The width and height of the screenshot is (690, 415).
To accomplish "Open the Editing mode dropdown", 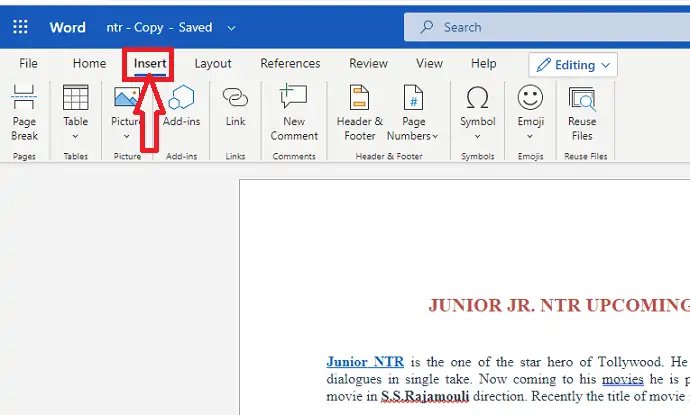I will pos(573,65).
